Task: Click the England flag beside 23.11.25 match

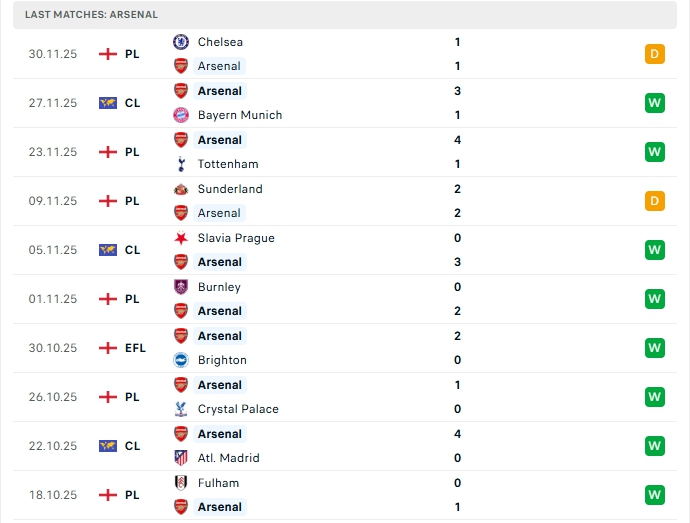Action: point(108,152)
